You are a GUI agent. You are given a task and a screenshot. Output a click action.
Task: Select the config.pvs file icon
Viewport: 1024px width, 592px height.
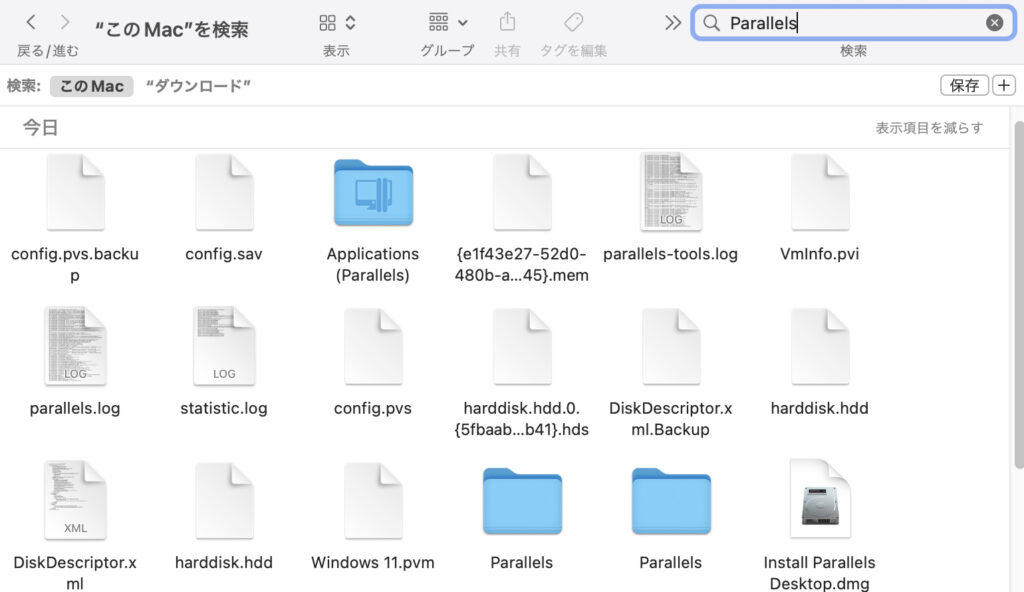(373, 347)
